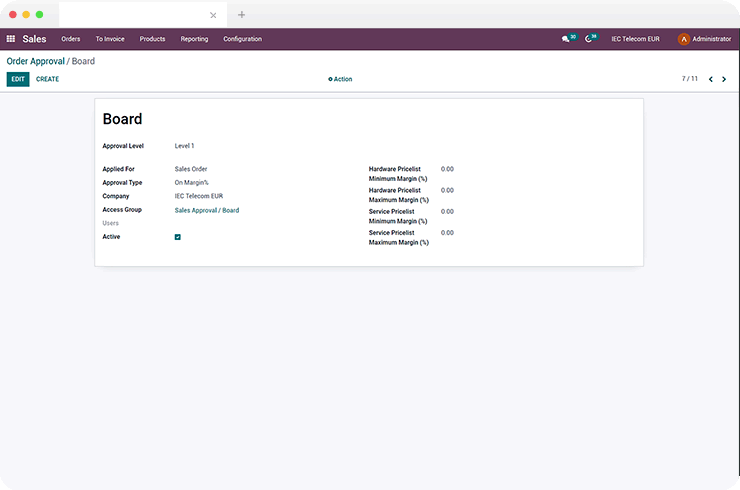
Task: Open the Sales Approval / Board link
Action: (207, 211)
